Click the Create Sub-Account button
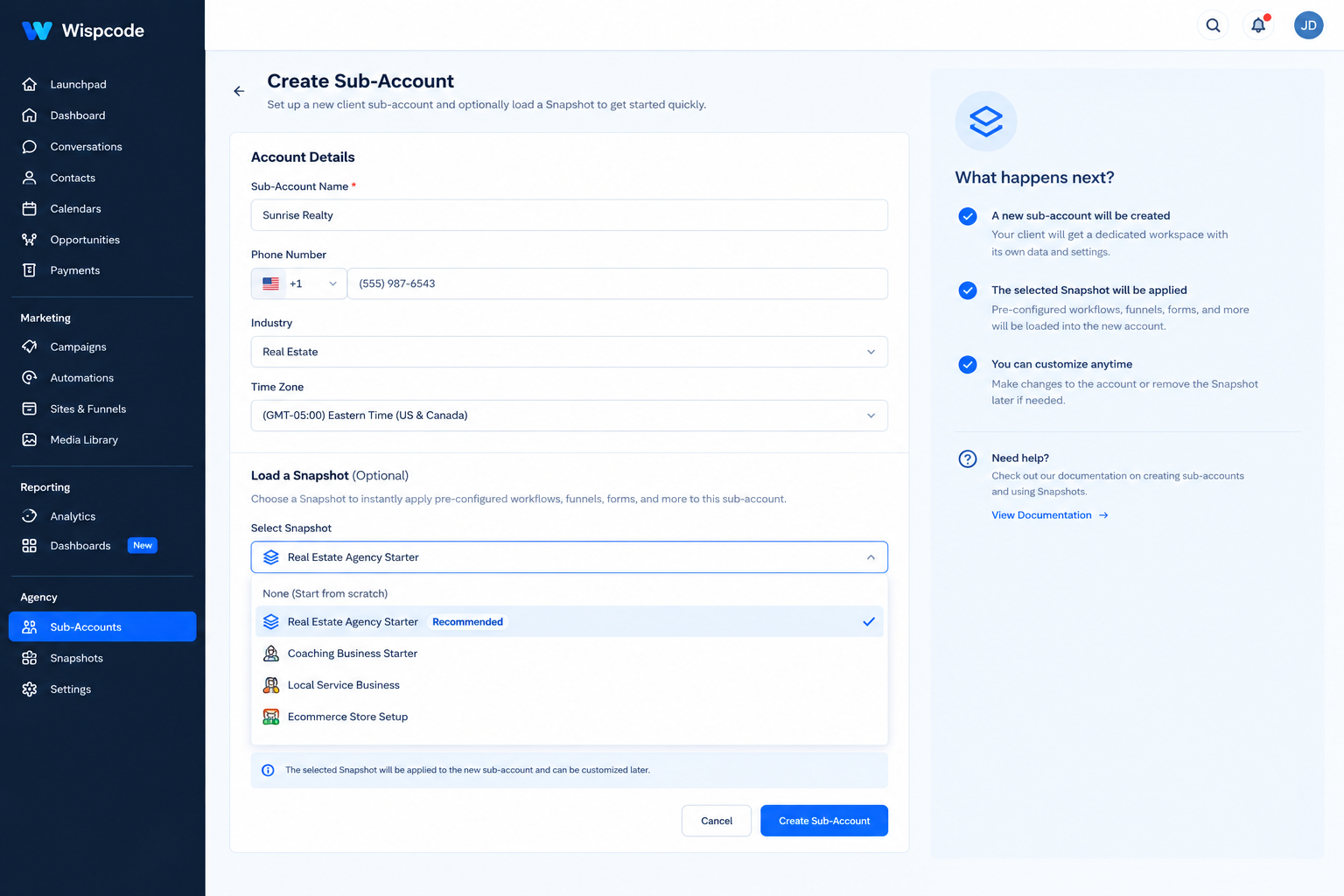The height and width of the screenshot is (896, 1344). point(824,821)
